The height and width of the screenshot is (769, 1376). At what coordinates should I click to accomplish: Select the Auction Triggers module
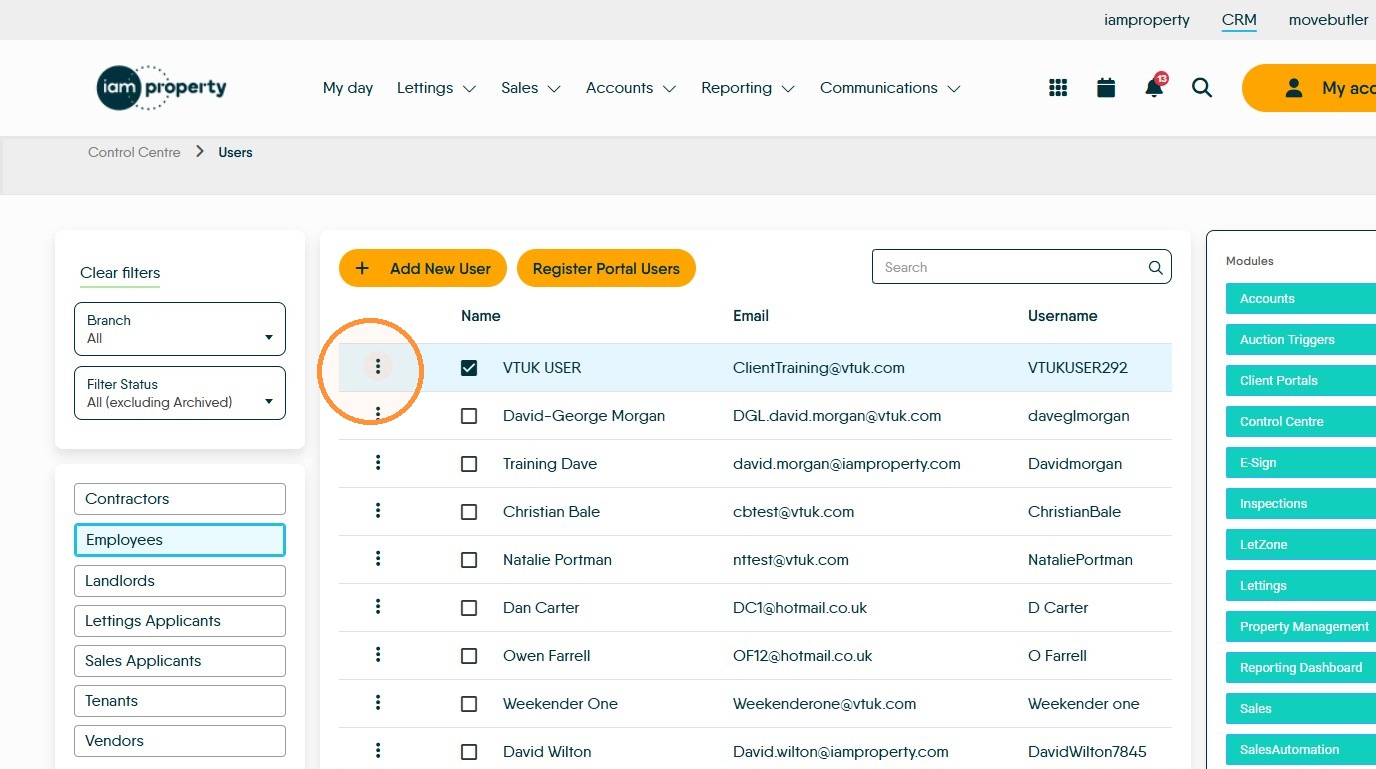1301,340
